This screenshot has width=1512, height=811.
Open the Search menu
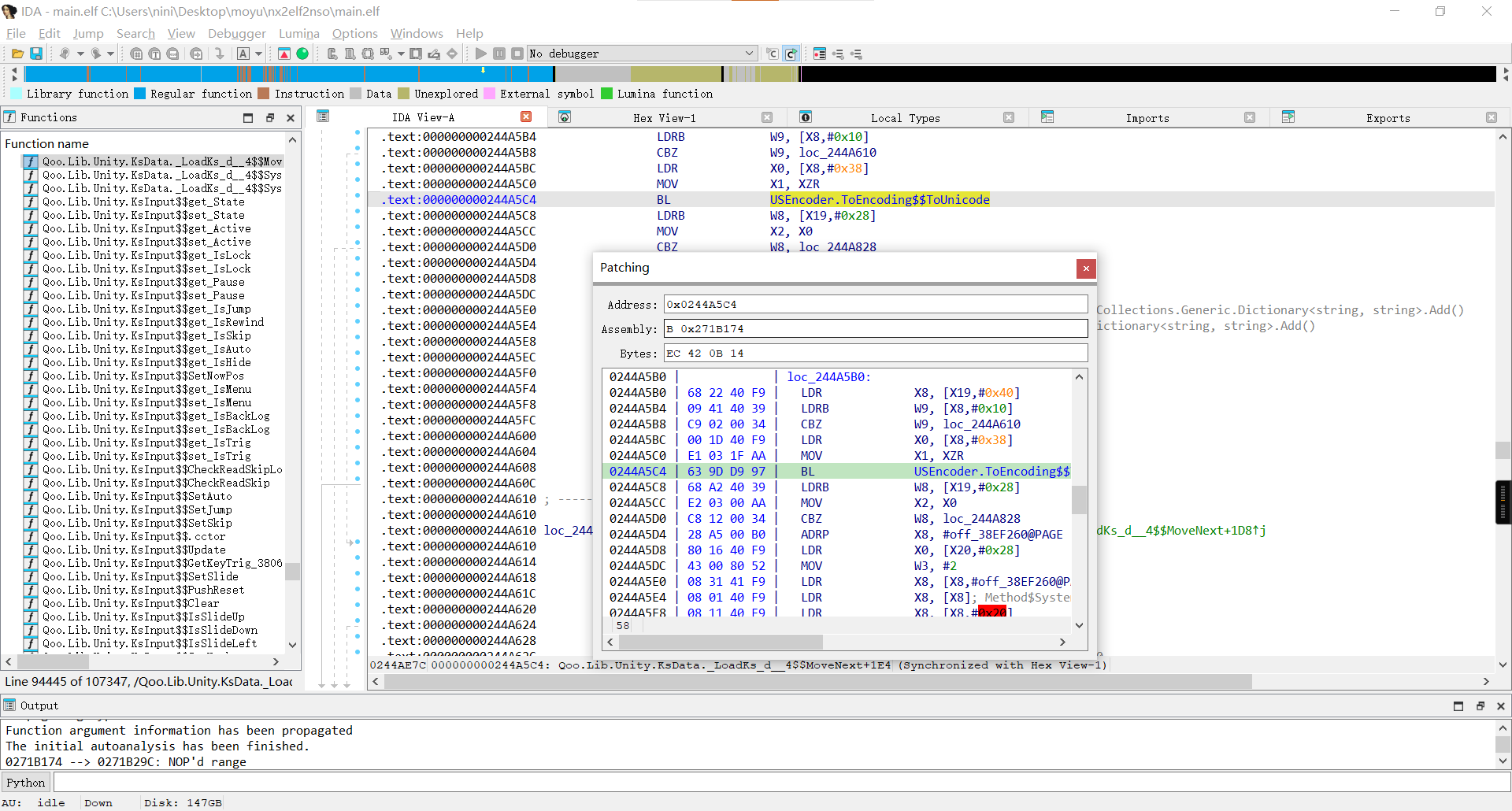(x=135, y=33)
